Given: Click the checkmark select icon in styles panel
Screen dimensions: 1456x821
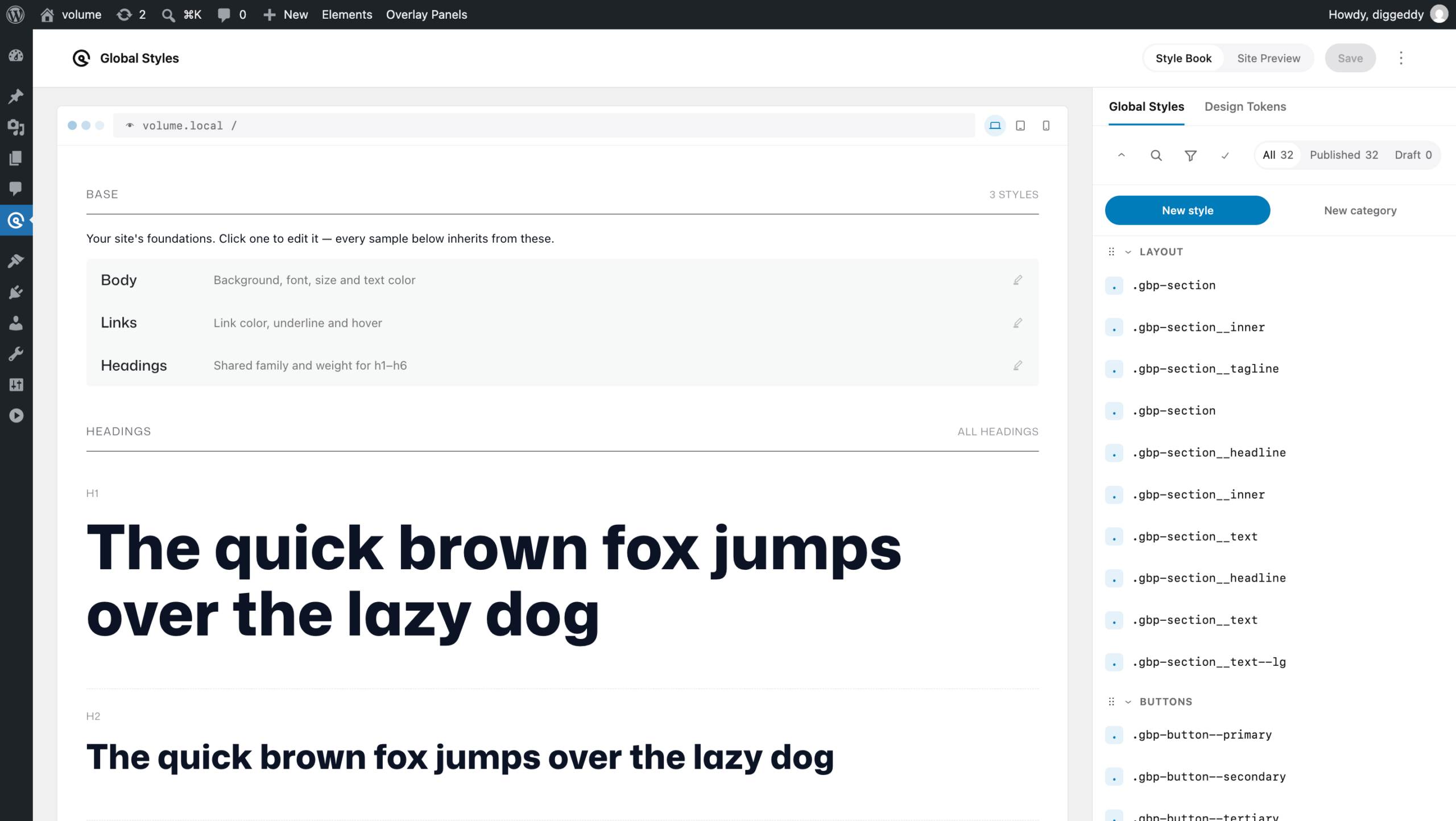Looking at the screenshot, I should [1225, 155].
